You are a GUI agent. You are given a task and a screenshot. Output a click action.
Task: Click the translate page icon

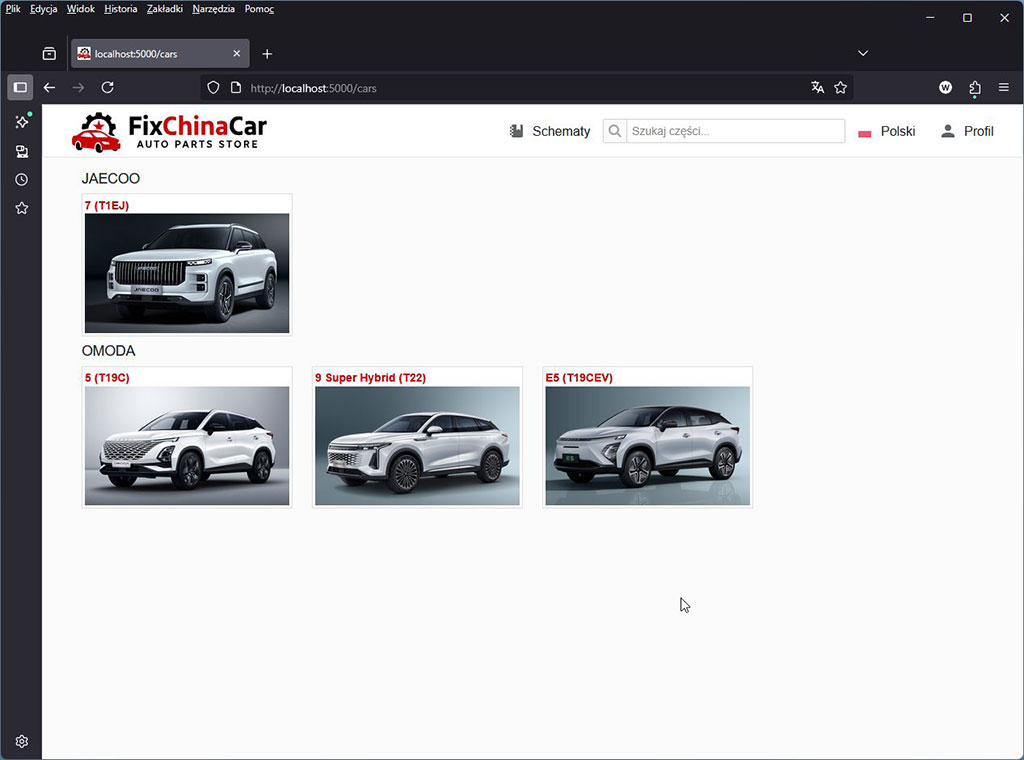(x=819, y=88)
